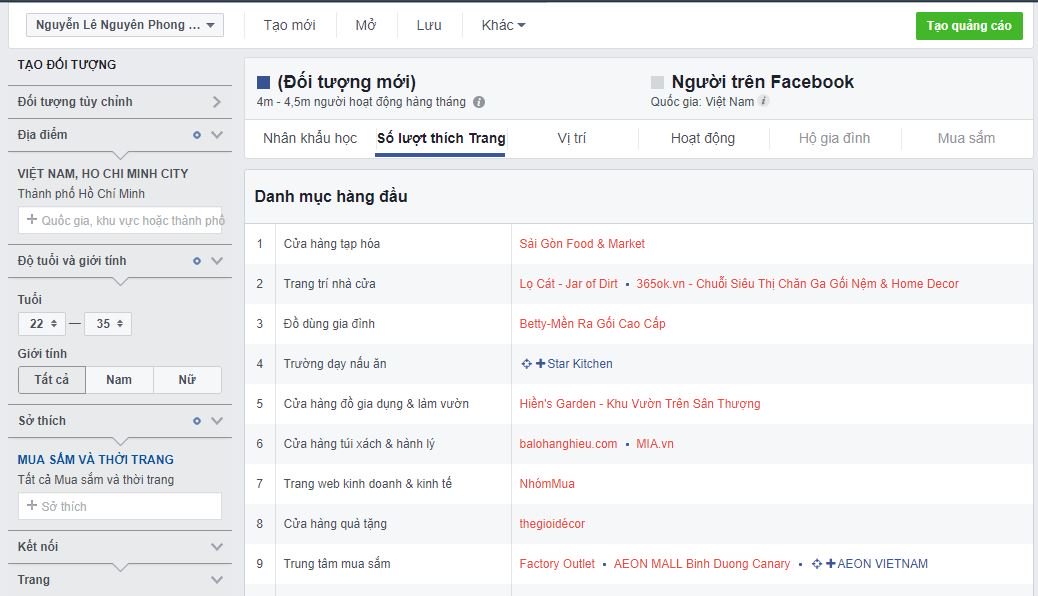1038x596 pixels.
Task: Switch to Hoạt động tab
Action: (703, 138)
